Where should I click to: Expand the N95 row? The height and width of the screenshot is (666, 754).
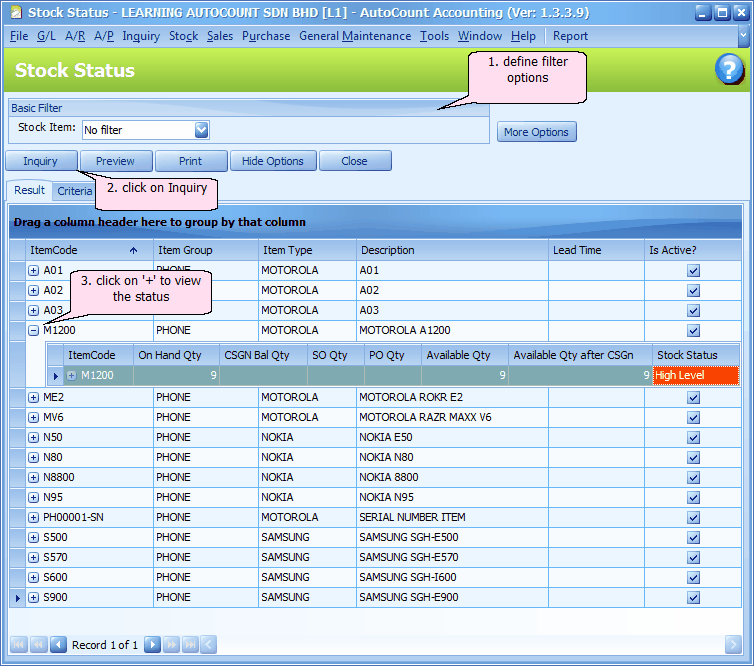[33, 497]
